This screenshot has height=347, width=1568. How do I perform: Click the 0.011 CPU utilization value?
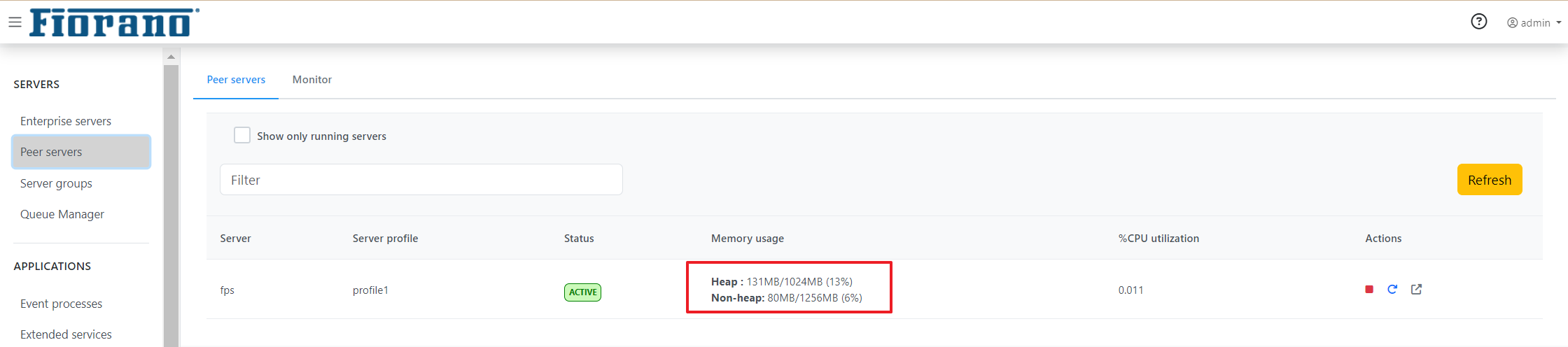point(1130,290)
